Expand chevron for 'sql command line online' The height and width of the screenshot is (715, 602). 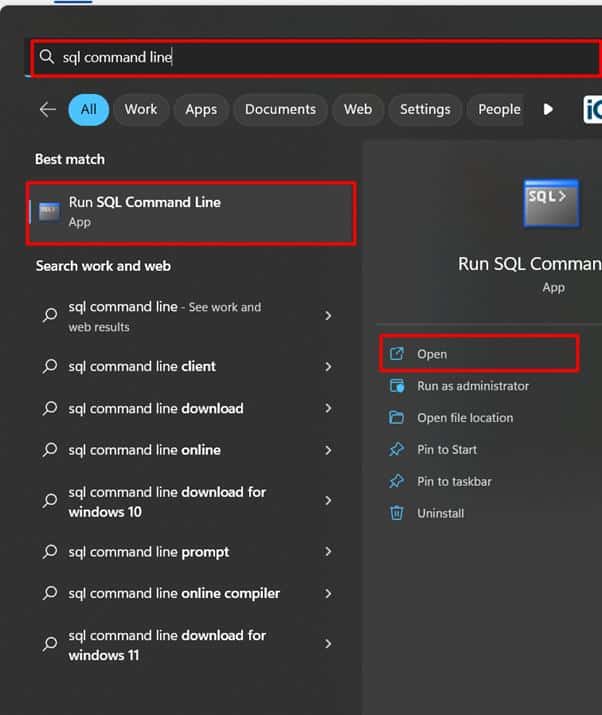point(328,450)
